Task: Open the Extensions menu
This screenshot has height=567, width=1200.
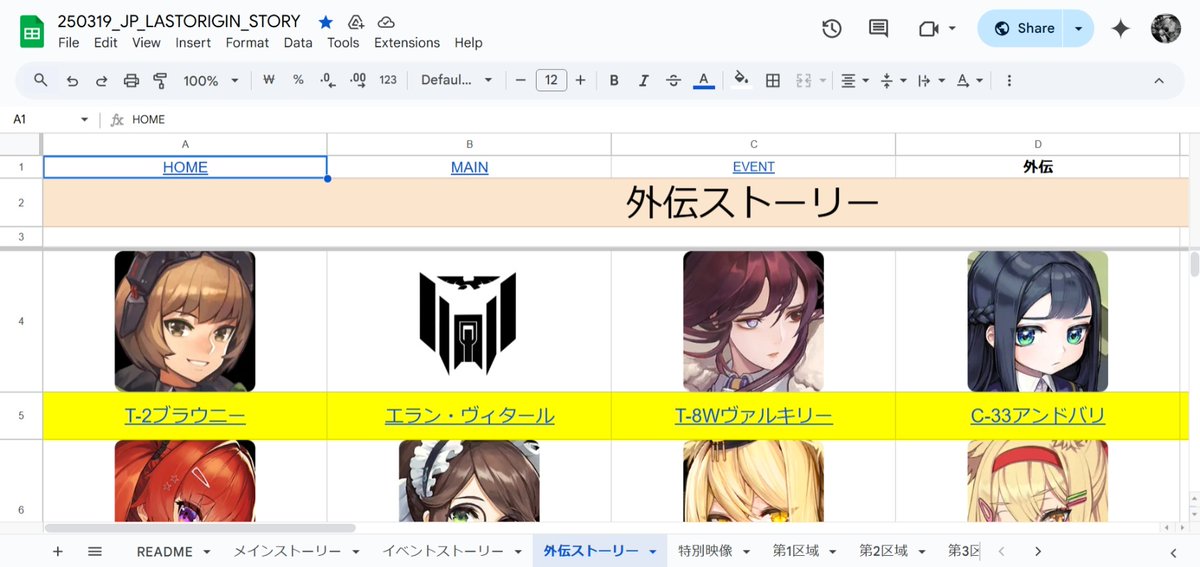Action: pyautogui.click(x=407, y=43)
